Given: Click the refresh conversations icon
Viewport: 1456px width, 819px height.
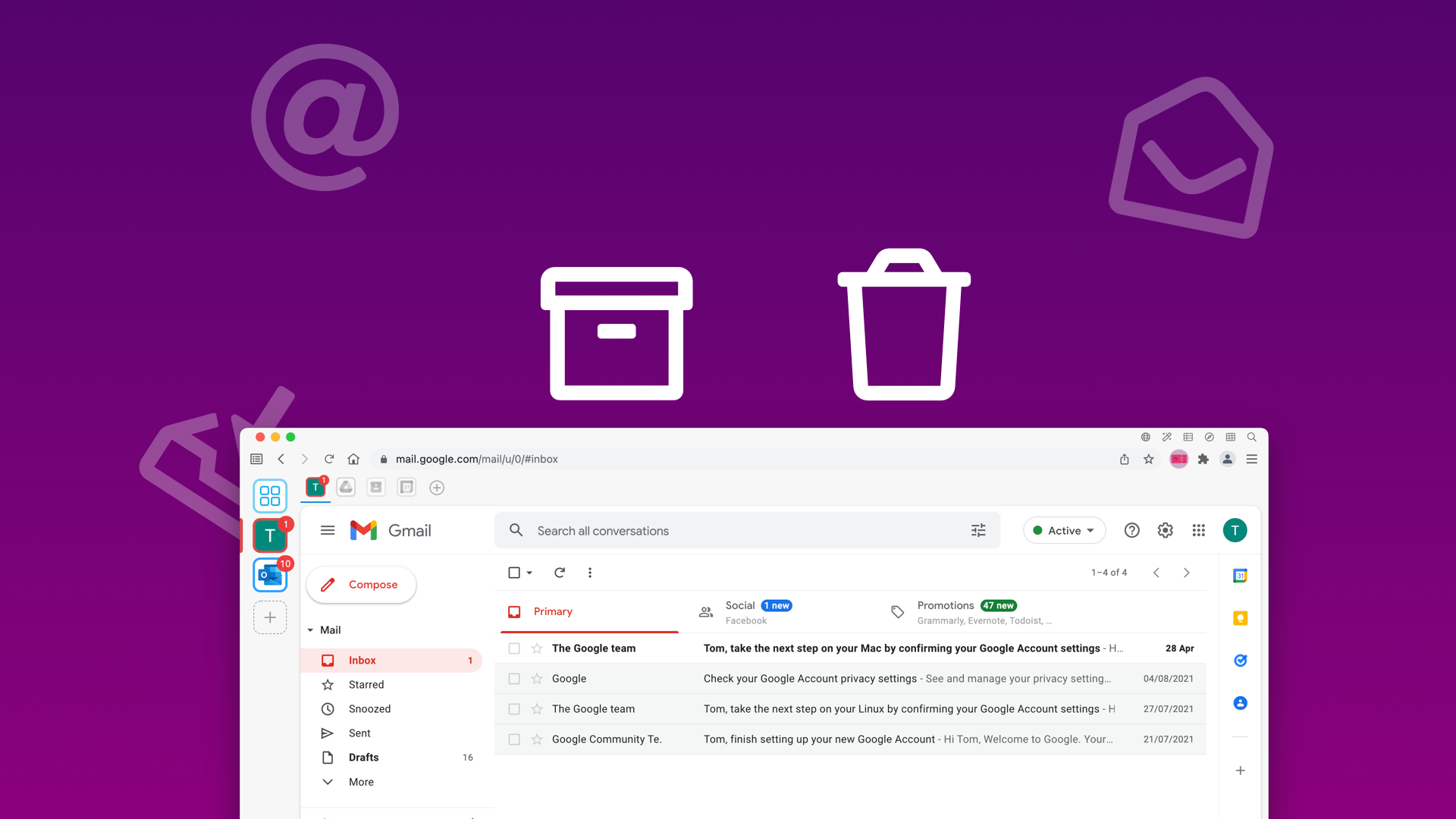Looking at the screenshot, I should 560,572.
